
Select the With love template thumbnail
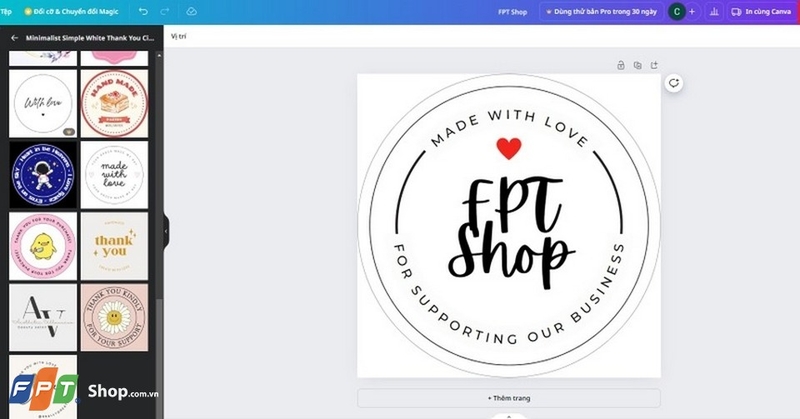tap(43, 103)
